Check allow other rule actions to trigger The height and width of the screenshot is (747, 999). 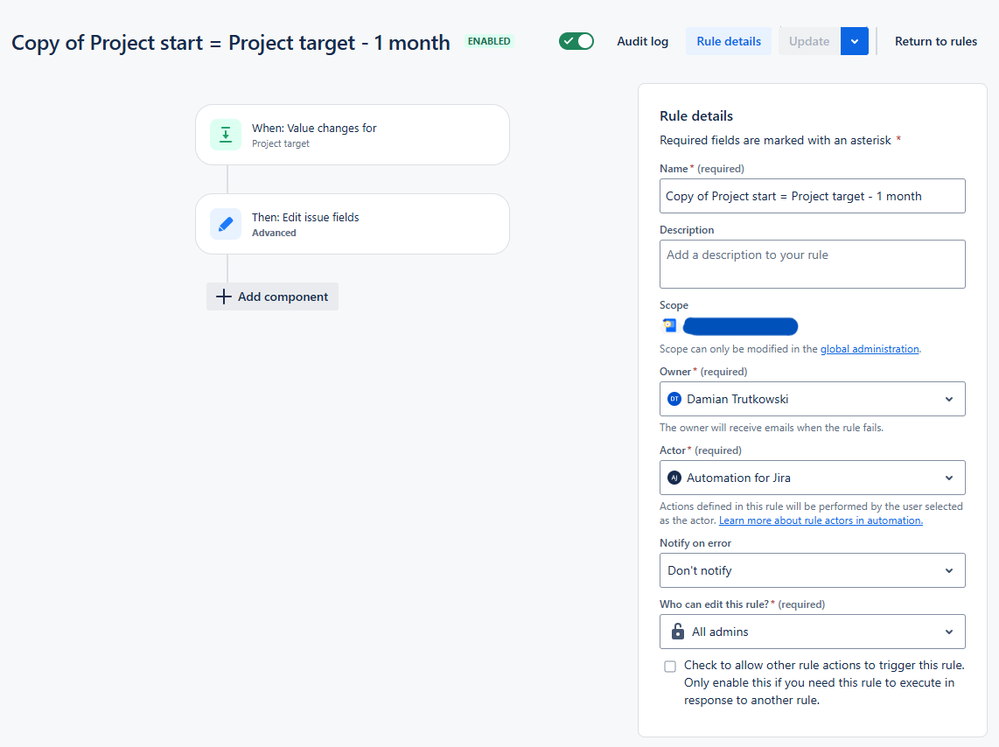(670, 666)
